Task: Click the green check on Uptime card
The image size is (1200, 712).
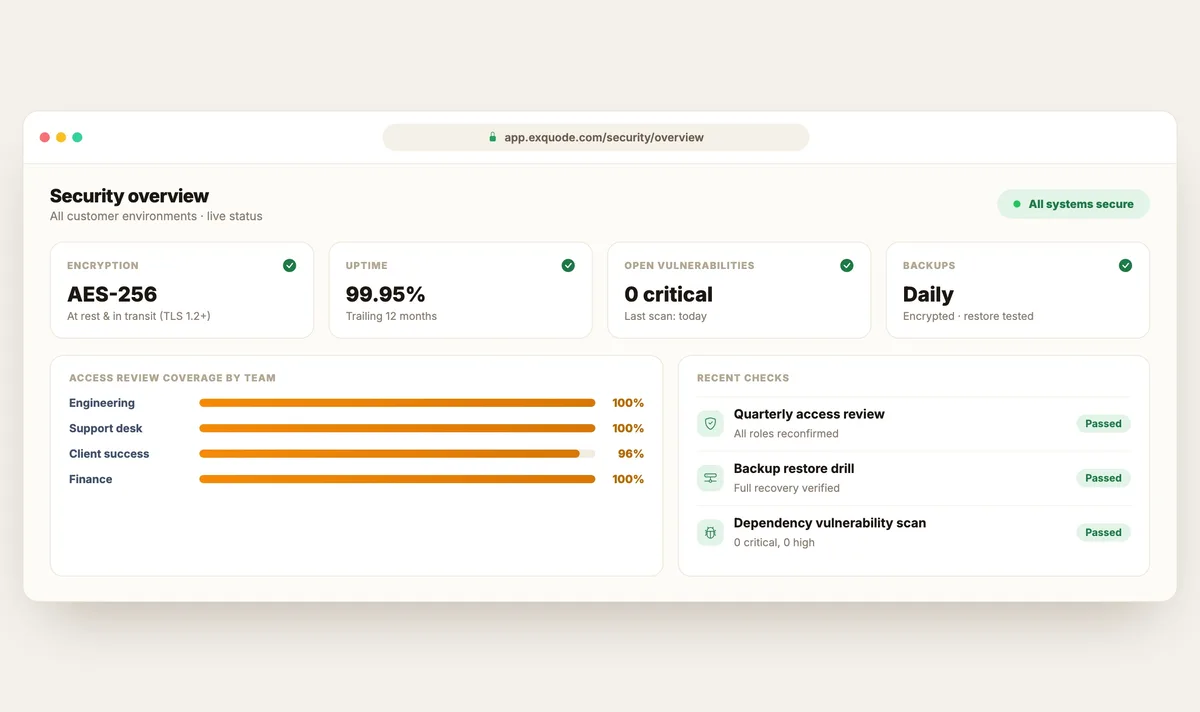Action: (568, 265)
